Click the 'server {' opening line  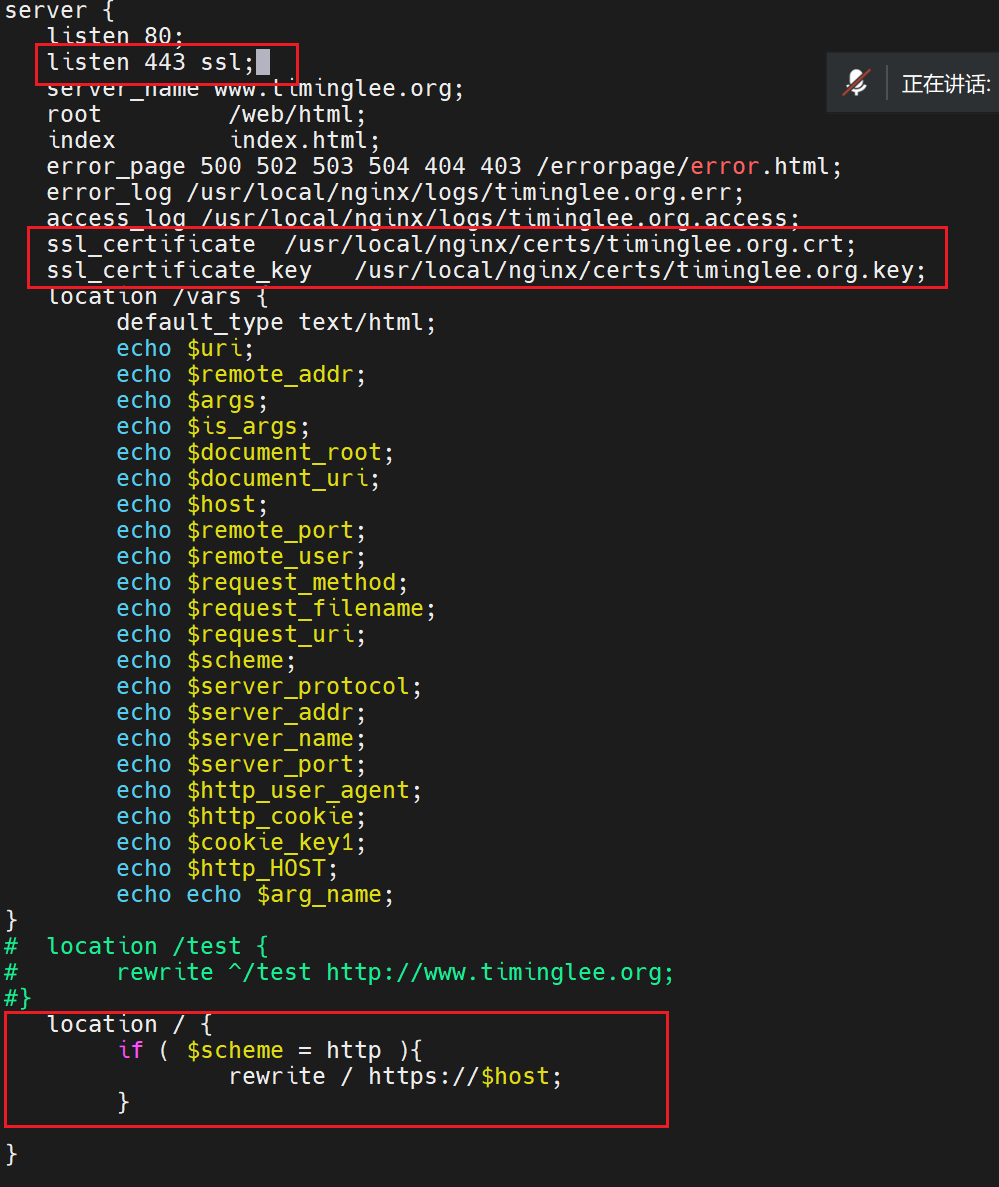point(59,11)
